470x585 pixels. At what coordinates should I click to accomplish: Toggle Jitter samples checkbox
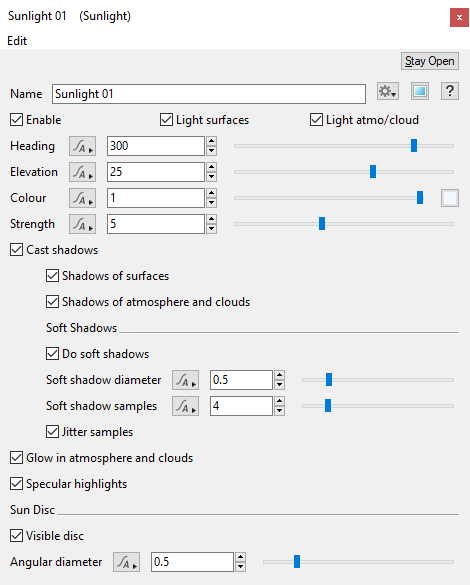point(52,432)
